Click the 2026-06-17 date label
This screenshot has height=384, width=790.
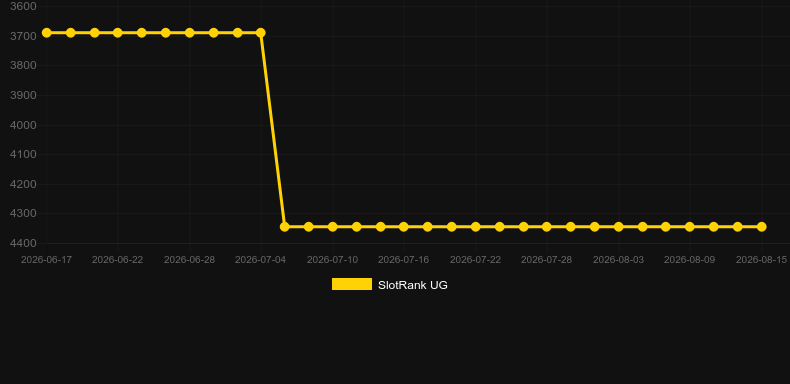coord(46,260)
